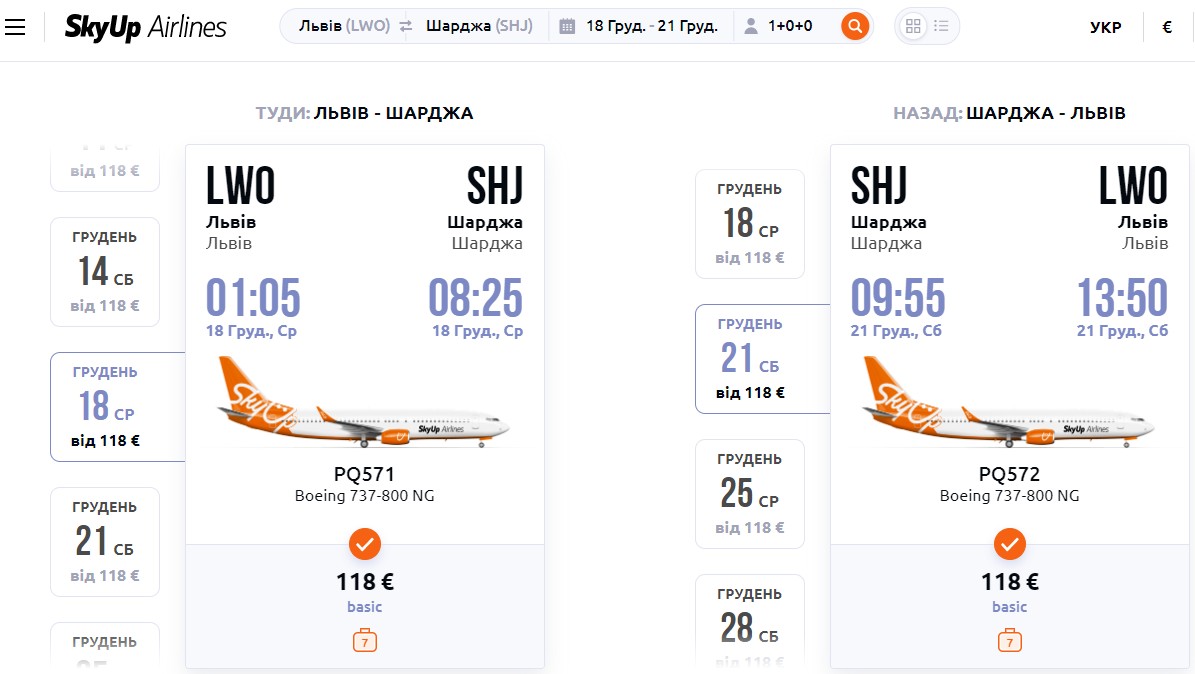Select outbound date 21 December Saturday
This screenshot has width=1195, height=674.
click(105, 542)
